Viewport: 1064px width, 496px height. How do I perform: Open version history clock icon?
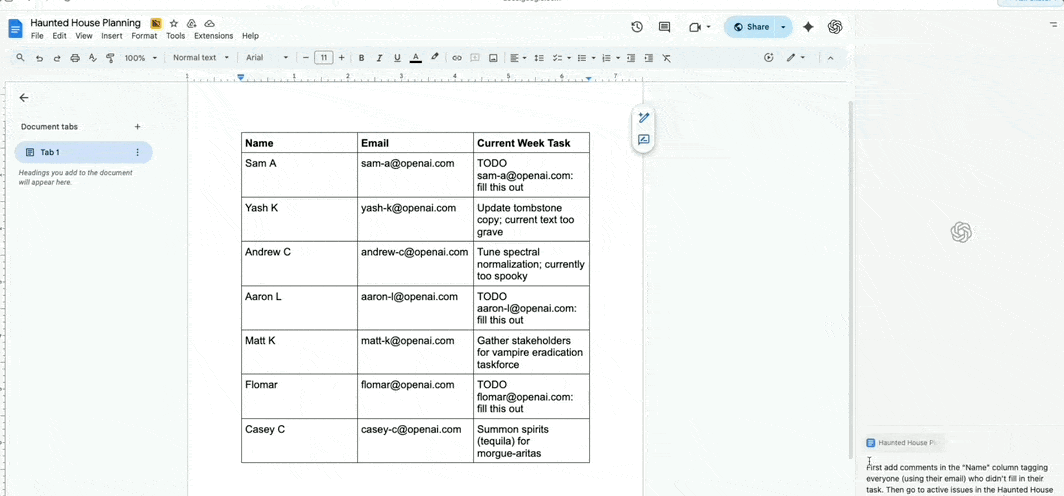(x=636, y=27)
